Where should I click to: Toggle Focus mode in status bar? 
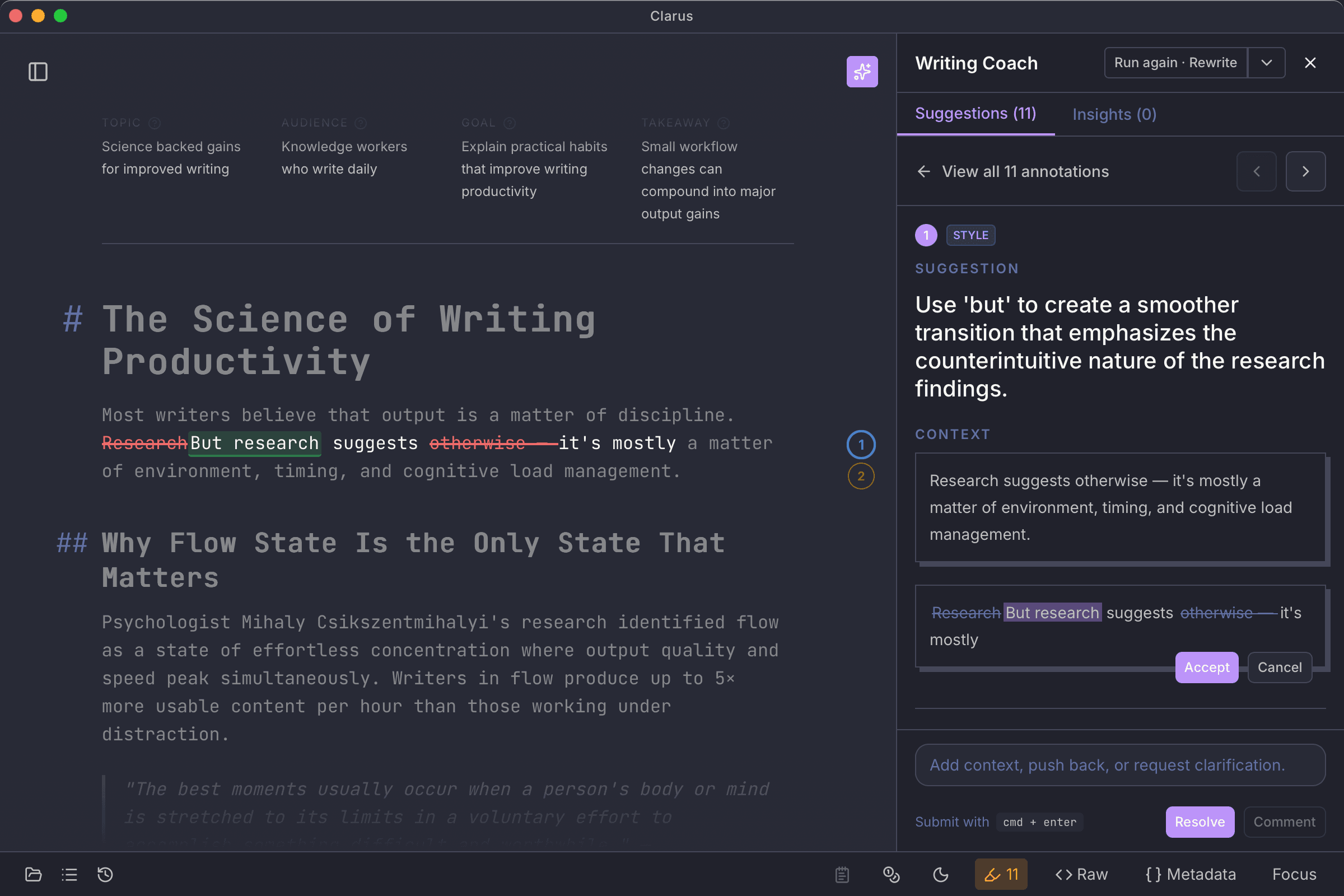click(x=1294, y=874)
